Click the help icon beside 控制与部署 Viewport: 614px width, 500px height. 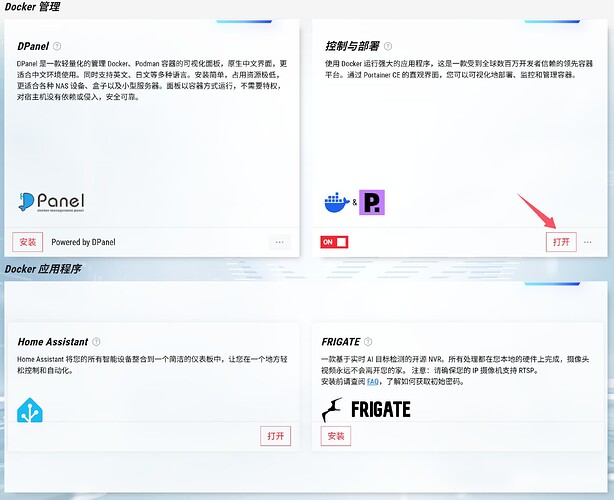(388, 46)
